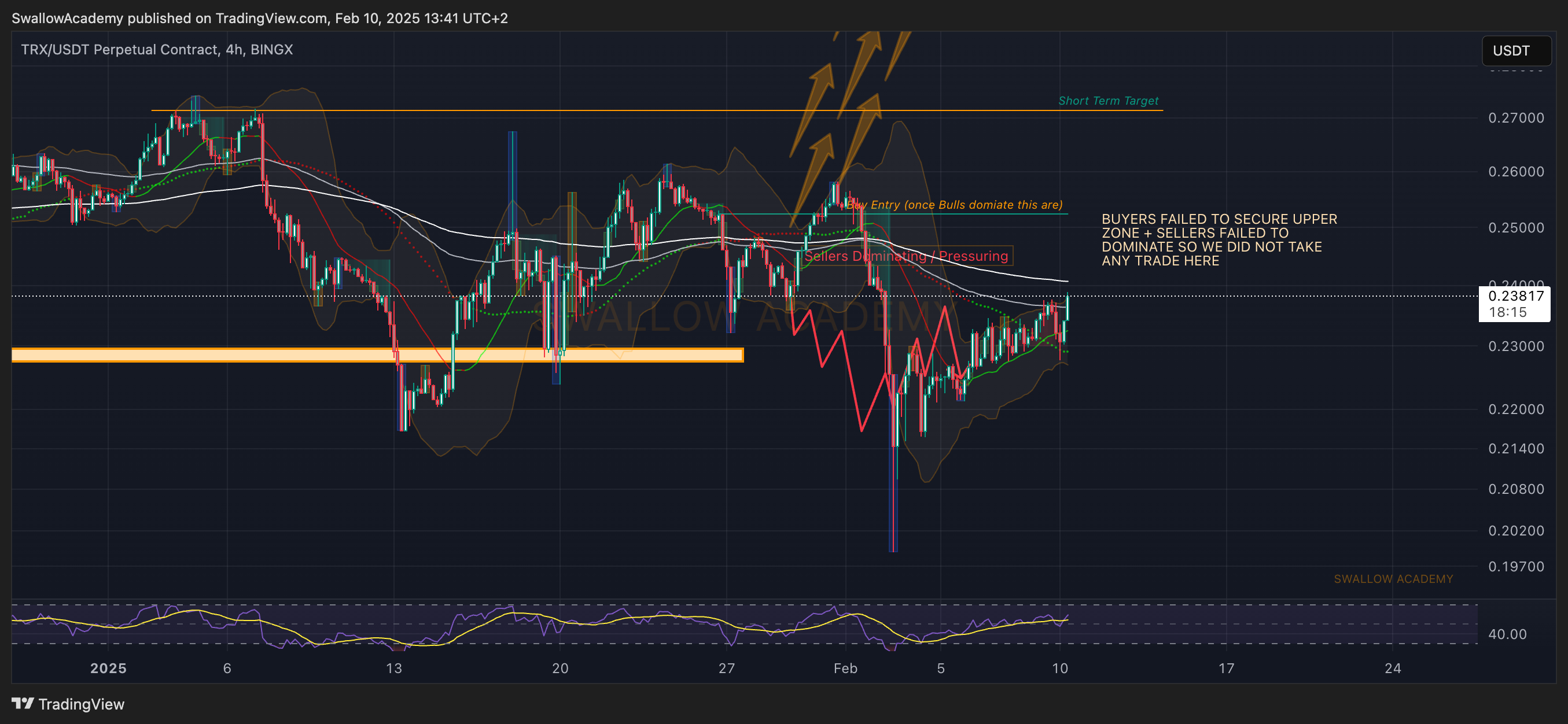Click the date label 27 on time axis

tap(726, 668)
